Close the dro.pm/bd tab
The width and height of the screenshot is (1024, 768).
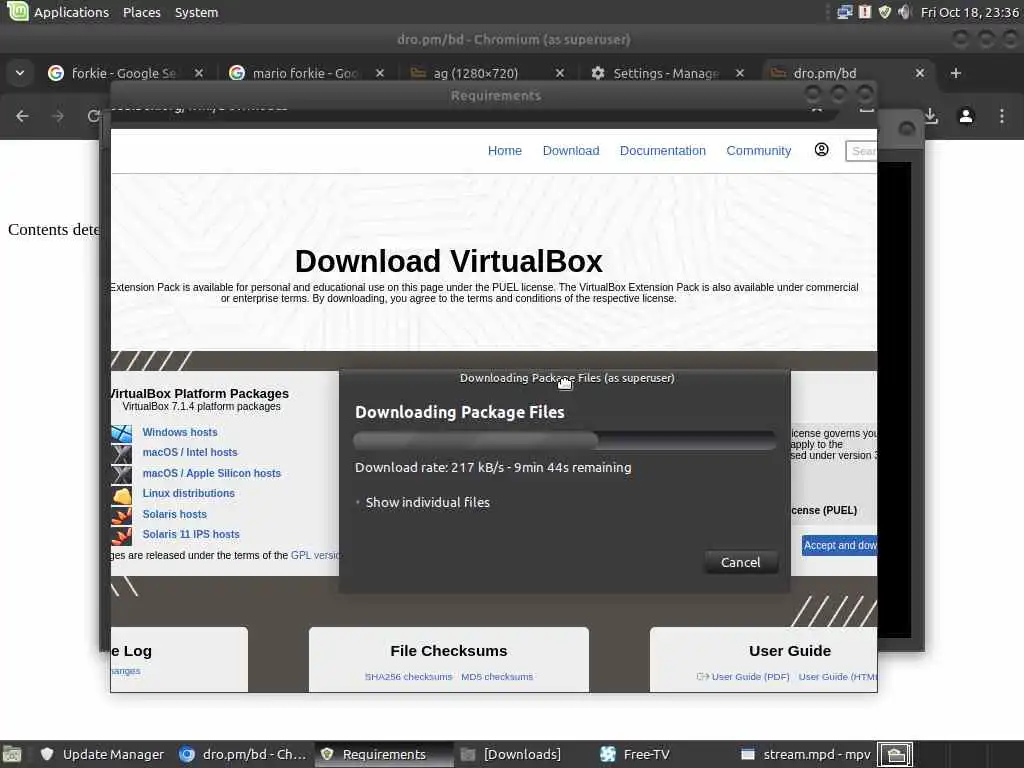(x=920, y=73)
